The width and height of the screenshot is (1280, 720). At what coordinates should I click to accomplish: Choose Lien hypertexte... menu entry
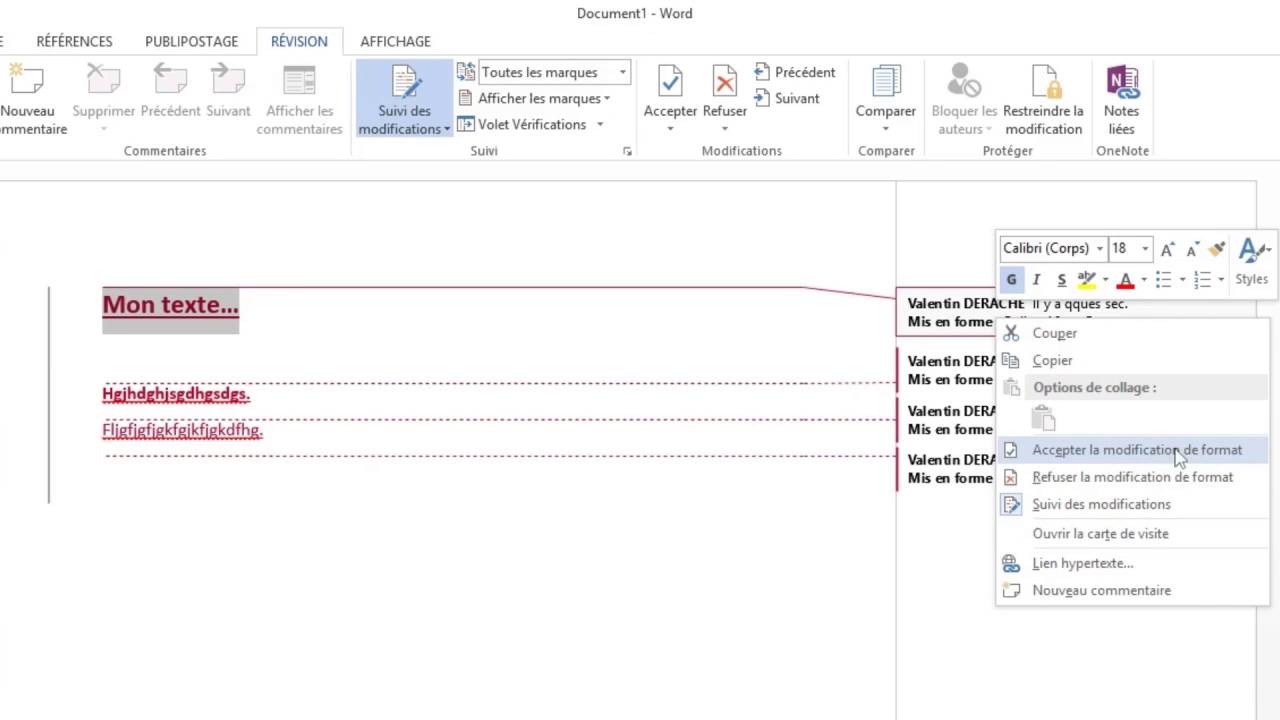tap(1133, 563)
